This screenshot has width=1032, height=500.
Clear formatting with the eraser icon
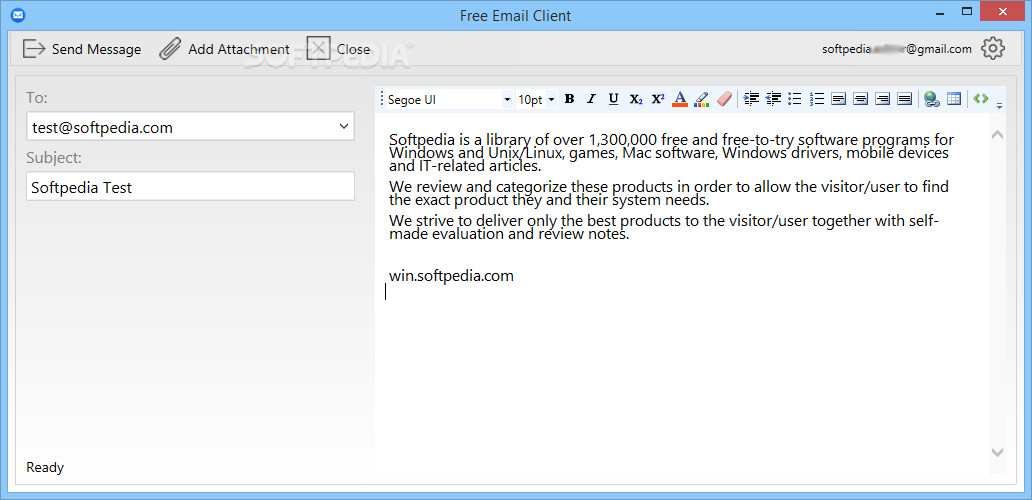pyautogui.click(x=724, y=99)
